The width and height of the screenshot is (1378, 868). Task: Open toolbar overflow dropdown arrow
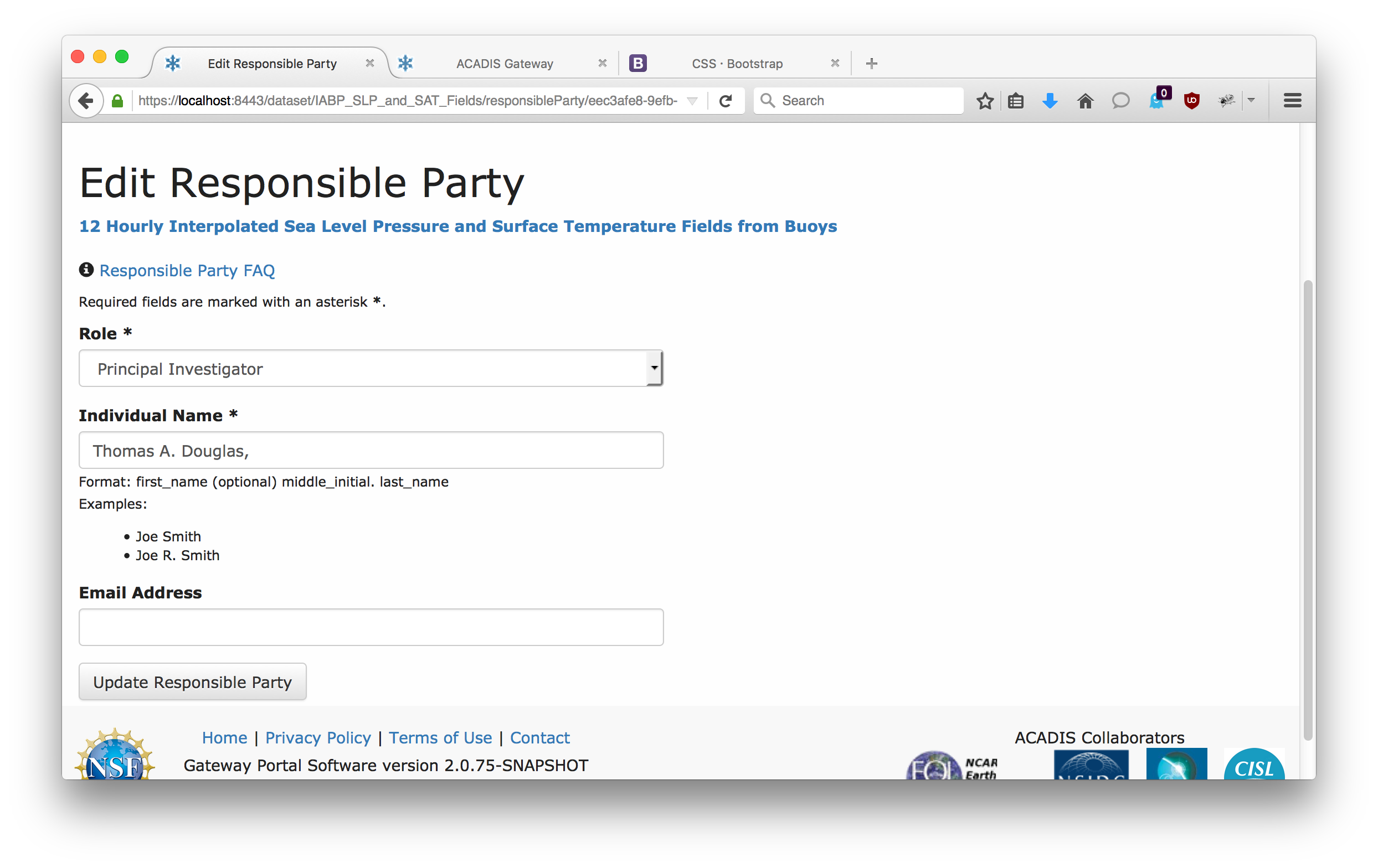(1252, 101)
